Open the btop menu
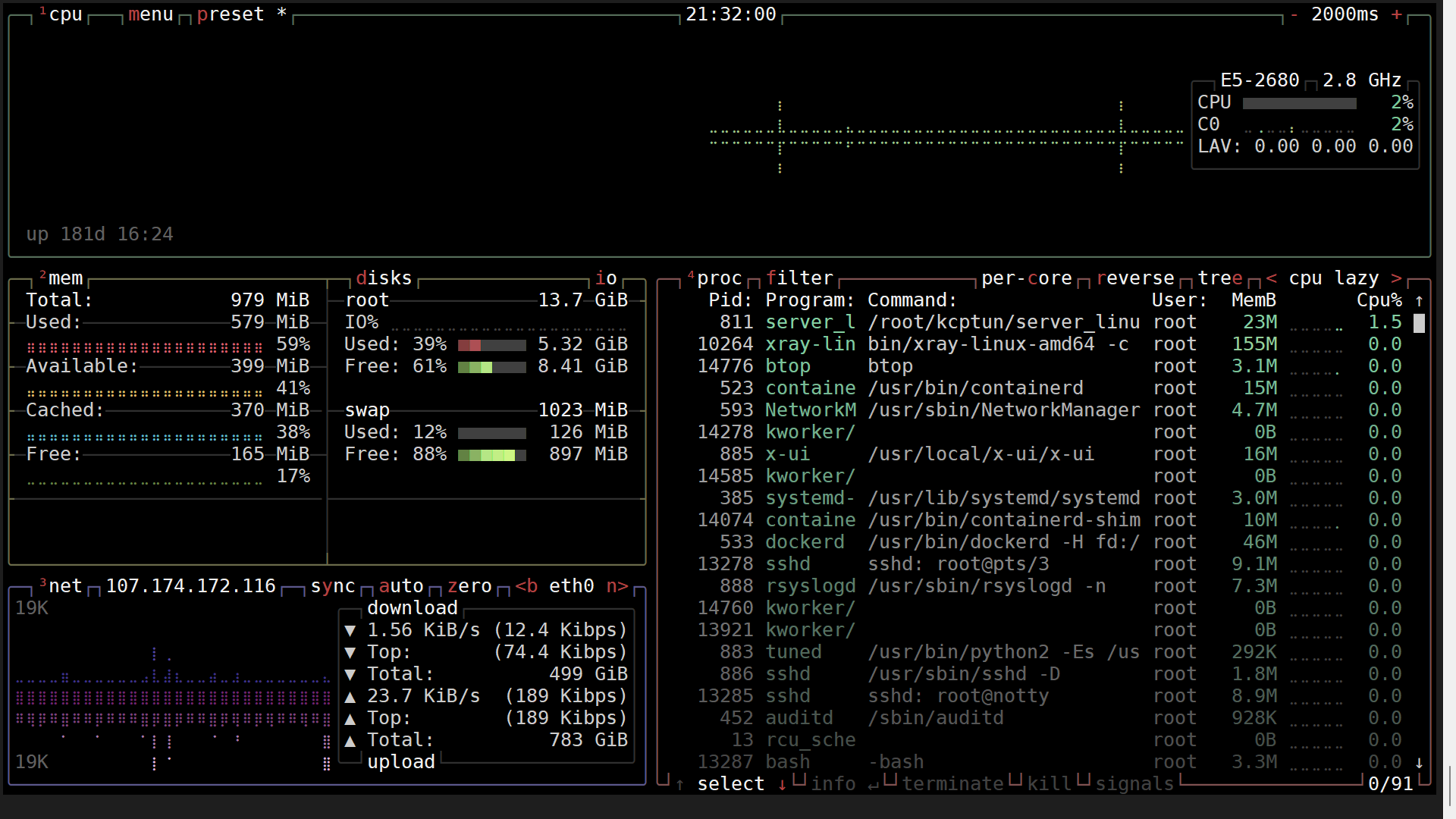The height and width of the screenshot is (819, 1456). pos(150,14)
